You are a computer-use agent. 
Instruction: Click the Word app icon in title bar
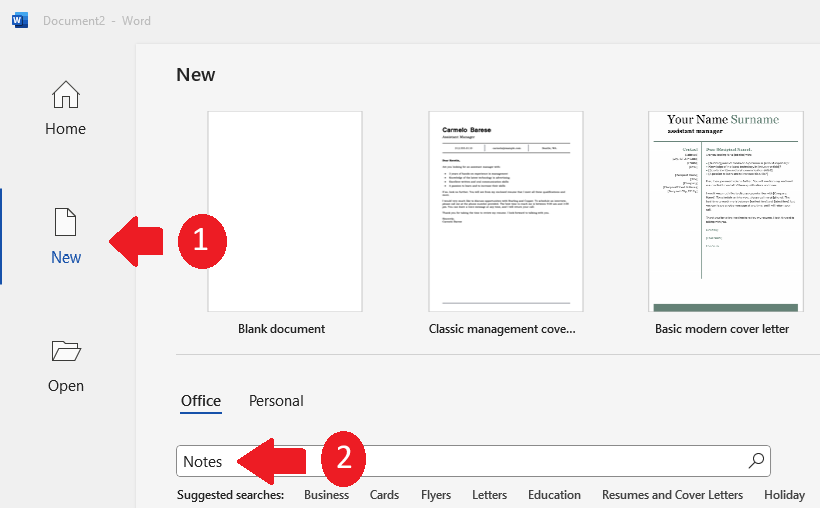click(x=20, y=20)
